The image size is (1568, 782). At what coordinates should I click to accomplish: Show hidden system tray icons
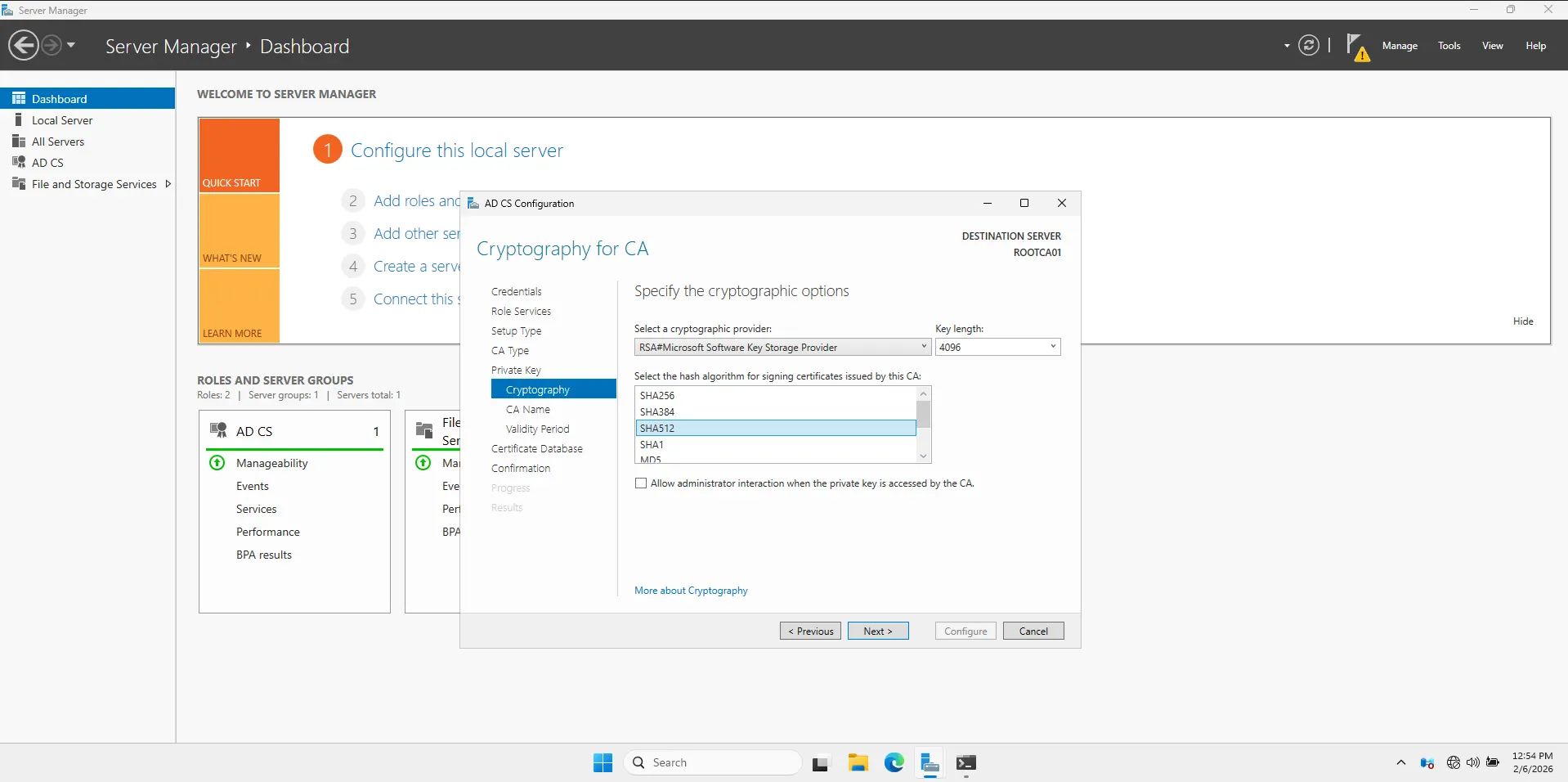coord(1400,762)
